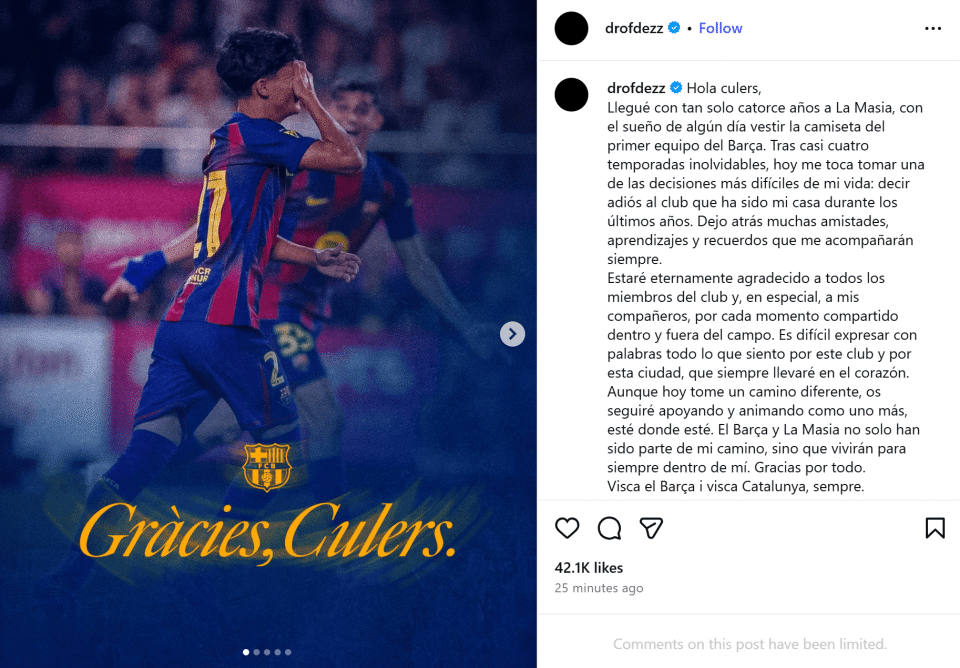Click the verified badge in the header
Viewport: 960px width, 668px height.
point(674,28)
